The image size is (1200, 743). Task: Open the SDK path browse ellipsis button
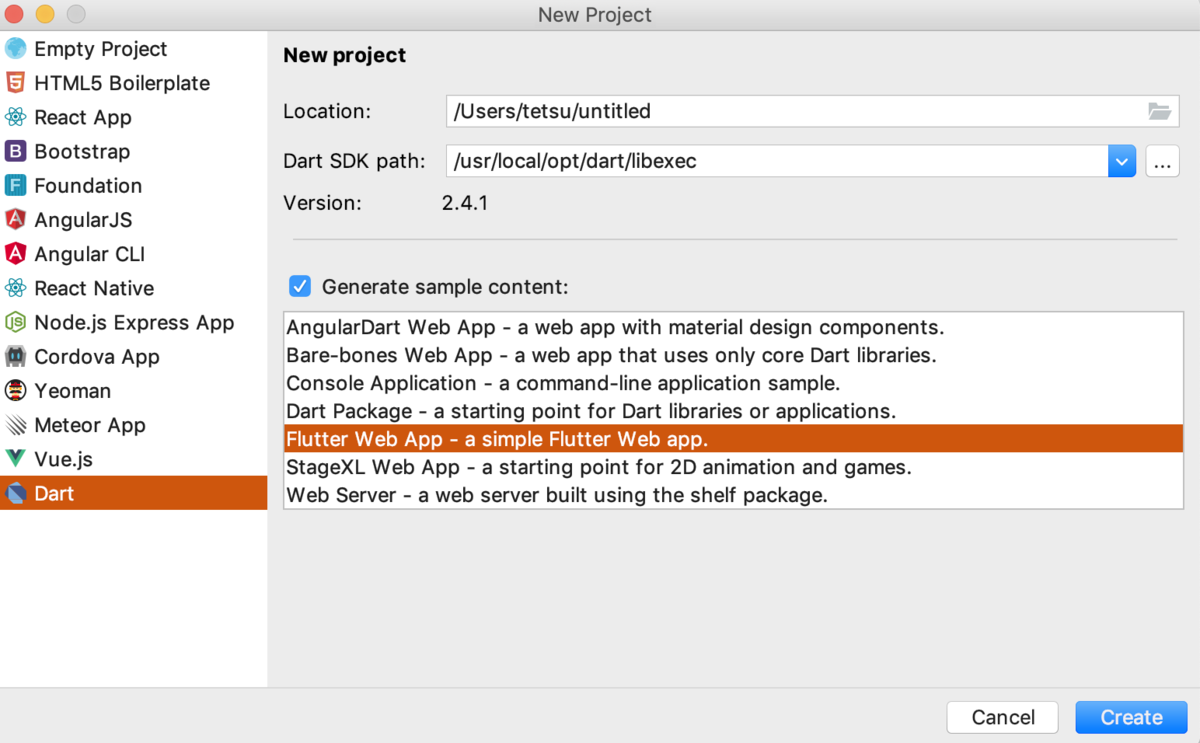pyautogui.click(x=1162, y=161)
